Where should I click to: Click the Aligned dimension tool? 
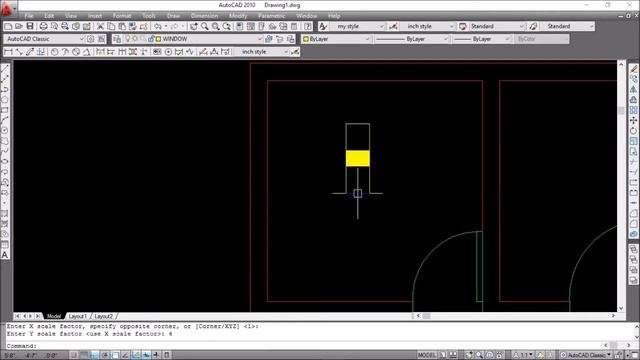click(x=19, y=52)
